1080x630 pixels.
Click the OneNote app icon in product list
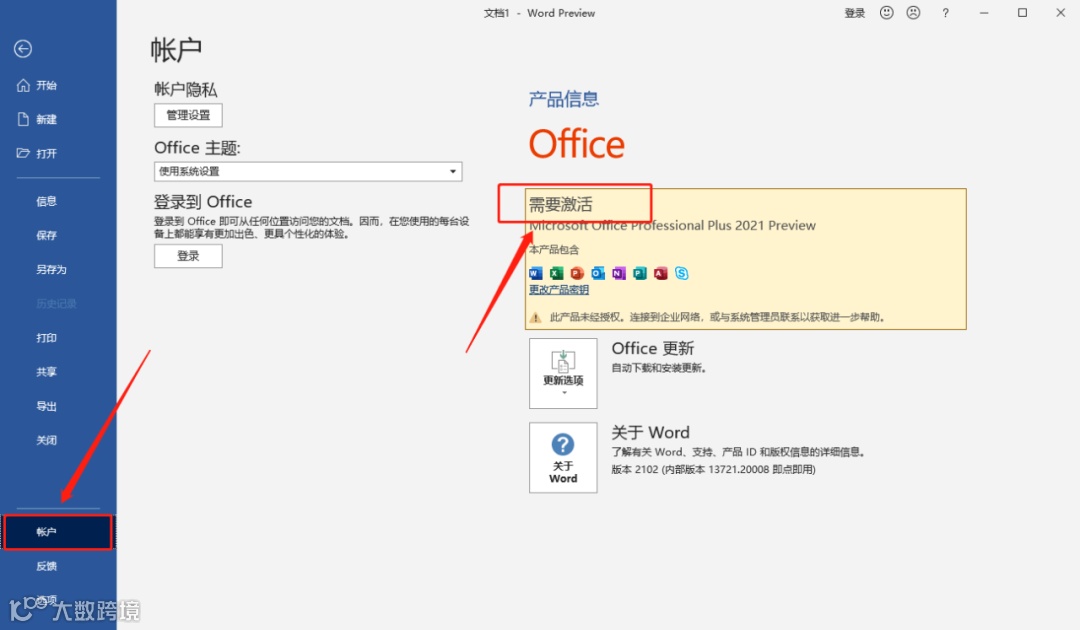(619, 273)
